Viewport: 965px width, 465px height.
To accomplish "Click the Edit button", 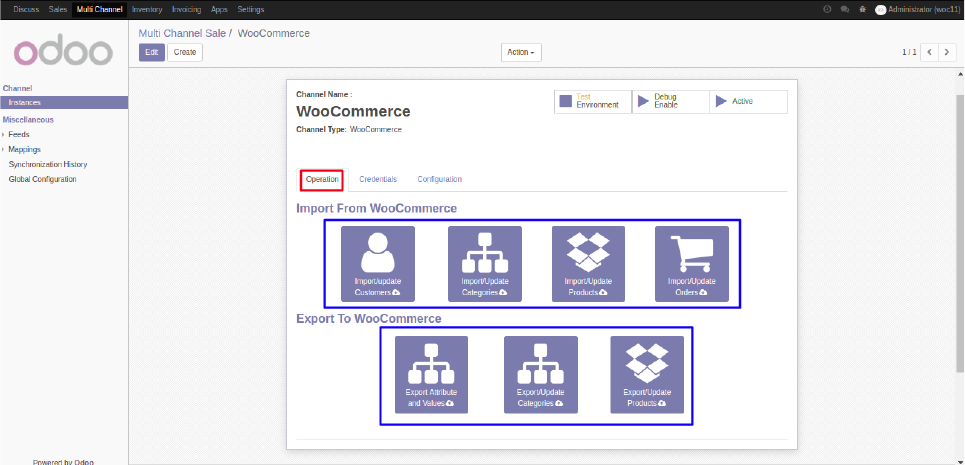I will [152, 52].
